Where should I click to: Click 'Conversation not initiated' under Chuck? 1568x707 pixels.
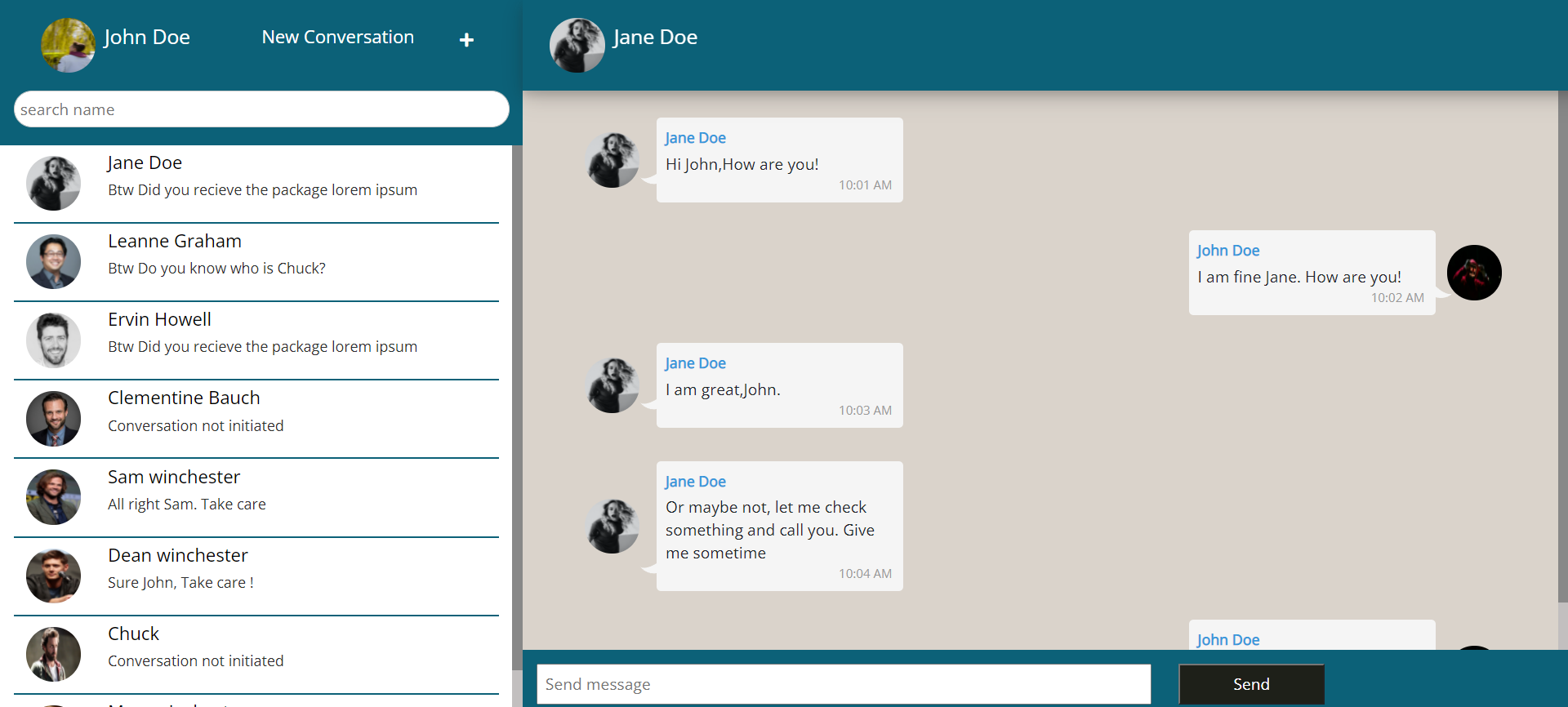pyautogui.click(x=196, y=661)
